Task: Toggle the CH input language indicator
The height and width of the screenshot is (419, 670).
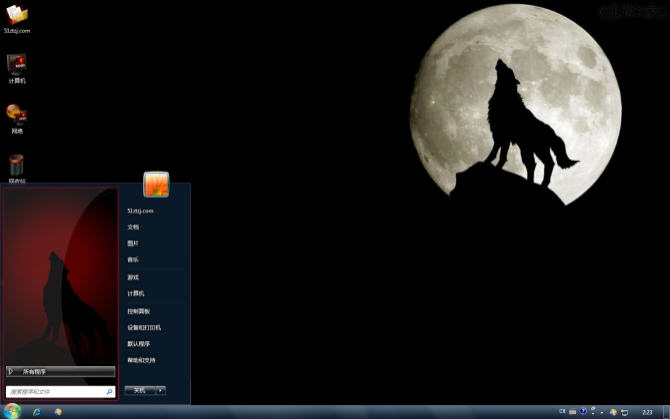Action: [x=562, y=411]
